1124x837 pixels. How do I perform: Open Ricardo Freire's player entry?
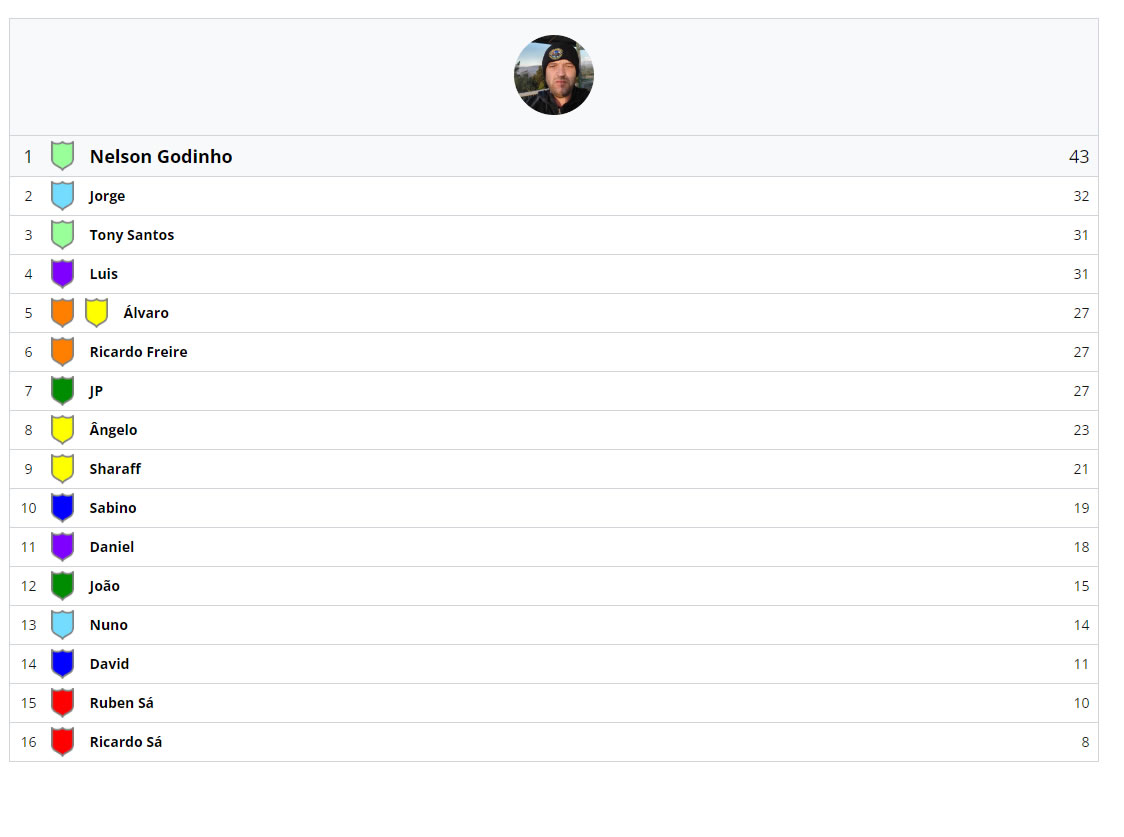pos(138,352)
